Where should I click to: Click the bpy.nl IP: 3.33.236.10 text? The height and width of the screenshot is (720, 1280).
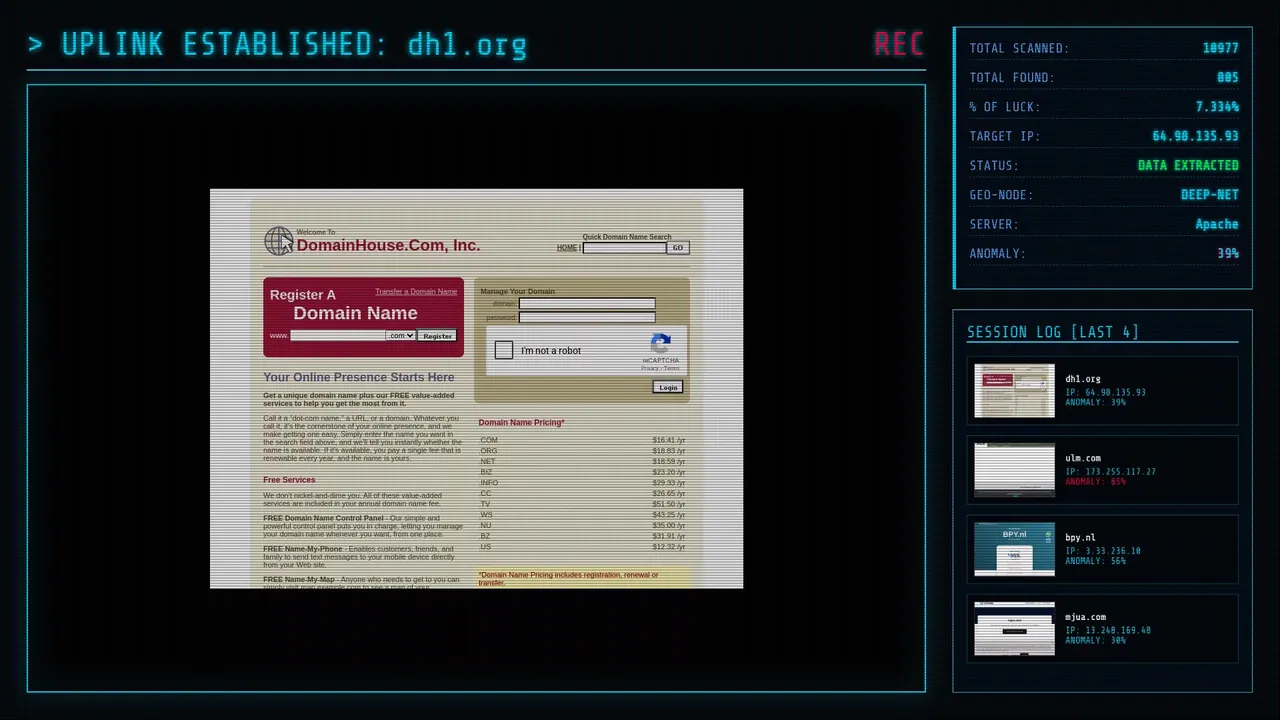[1103, 551]
